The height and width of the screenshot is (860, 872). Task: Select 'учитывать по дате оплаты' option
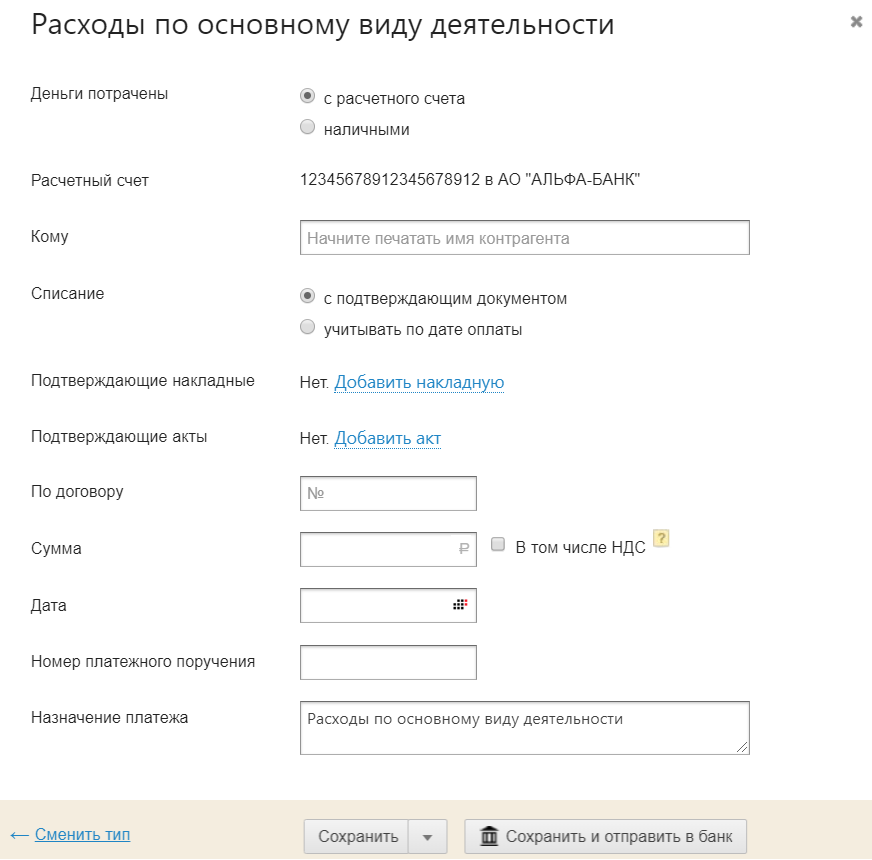(308, 328)
